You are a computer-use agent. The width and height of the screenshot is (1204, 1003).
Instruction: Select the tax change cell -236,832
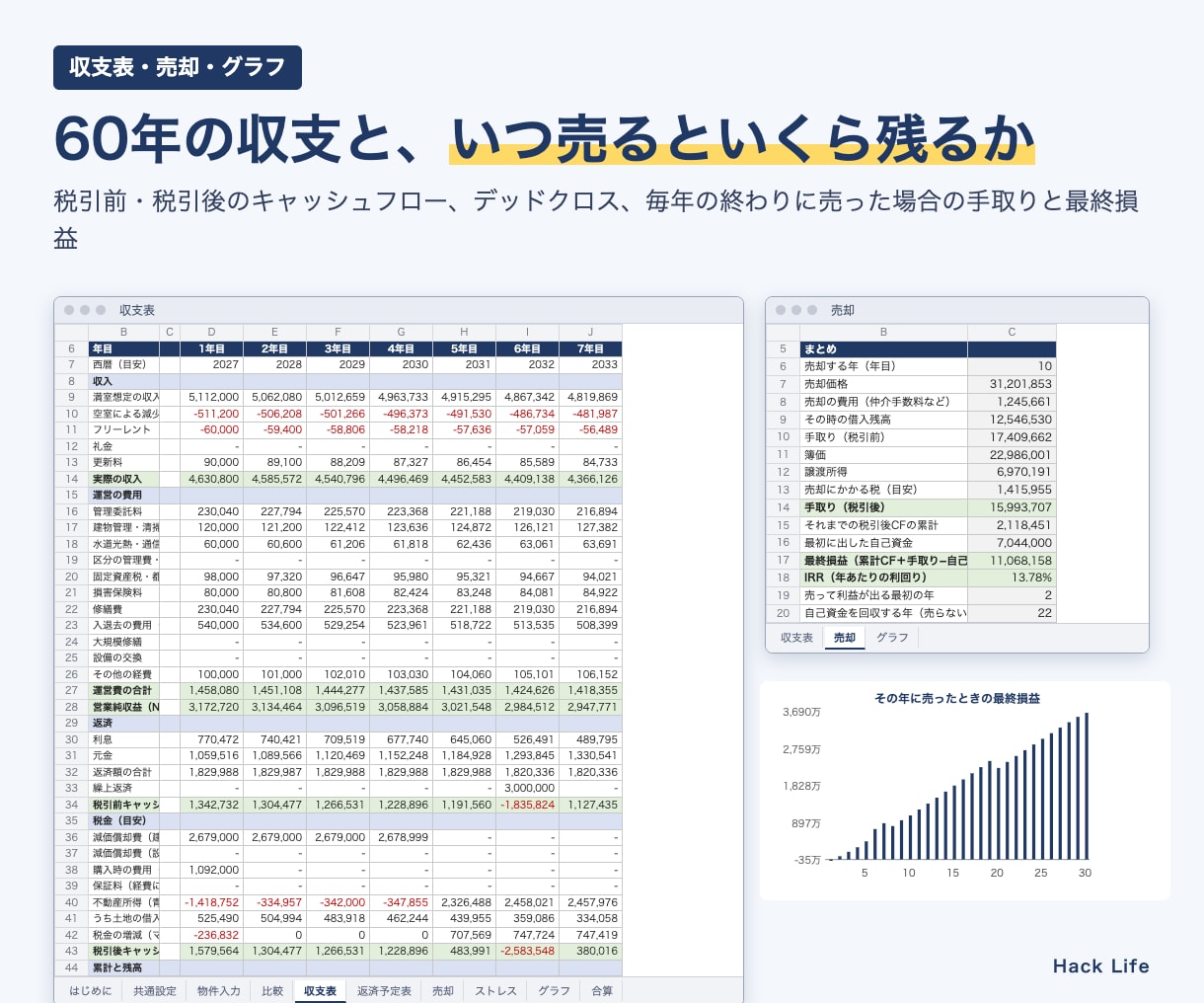coord(211,935)
